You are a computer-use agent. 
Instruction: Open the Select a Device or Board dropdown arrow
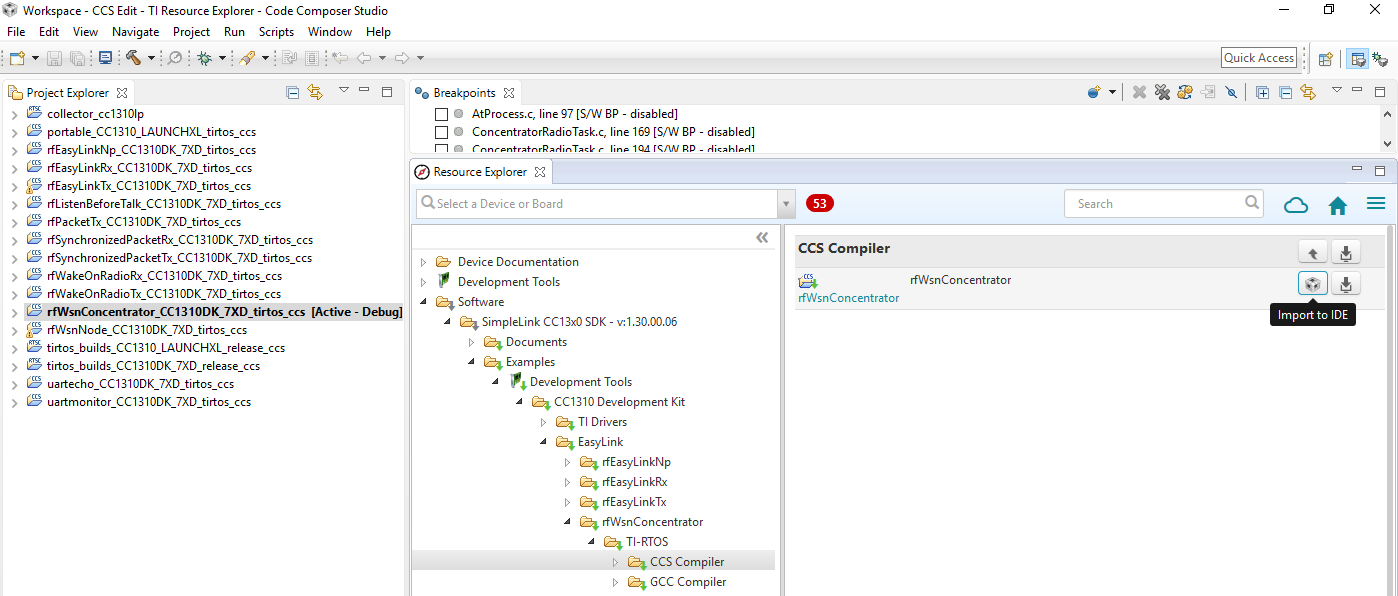click(x=785, y=204)
